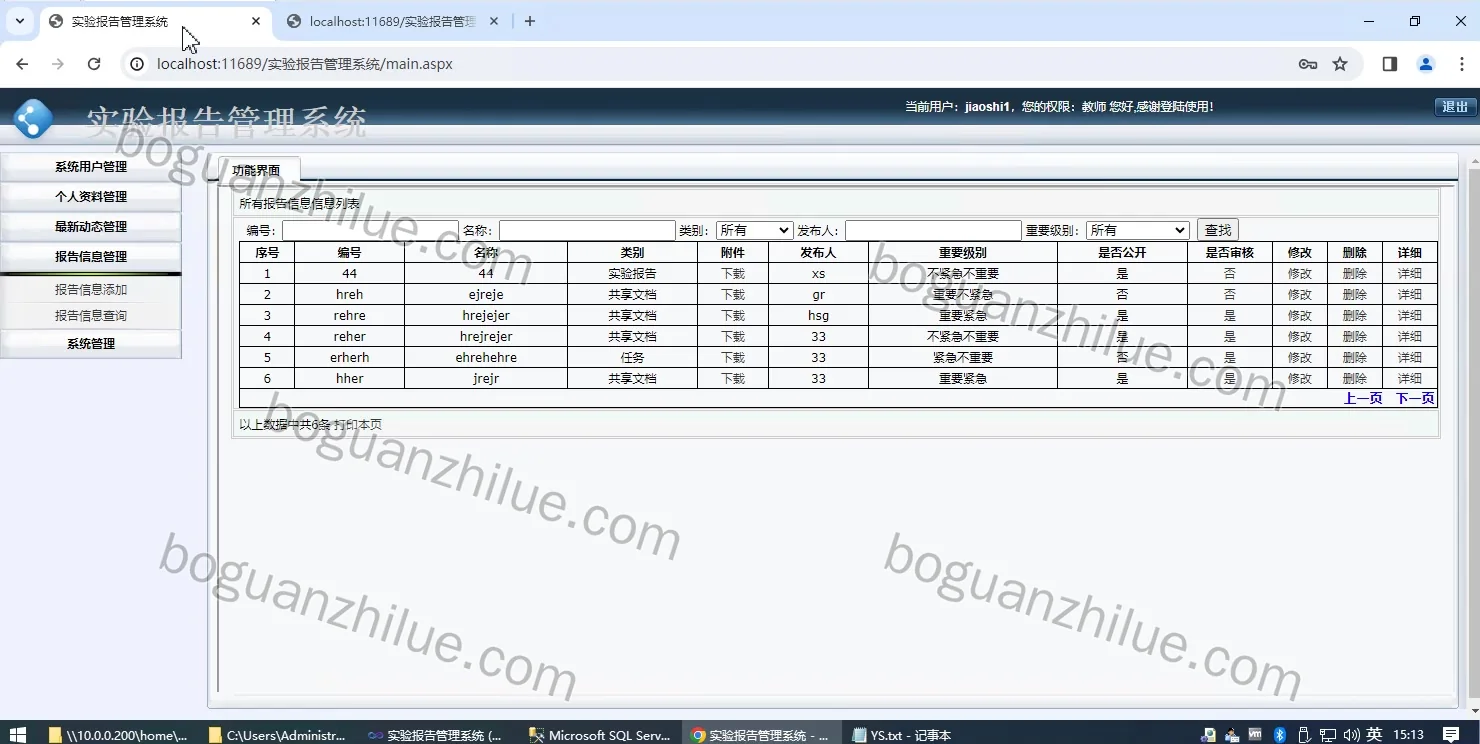Bookmark this page with star icon
Image resolution: width=1480 pixels, height=744 pixels.
(x=1340, y=64)
